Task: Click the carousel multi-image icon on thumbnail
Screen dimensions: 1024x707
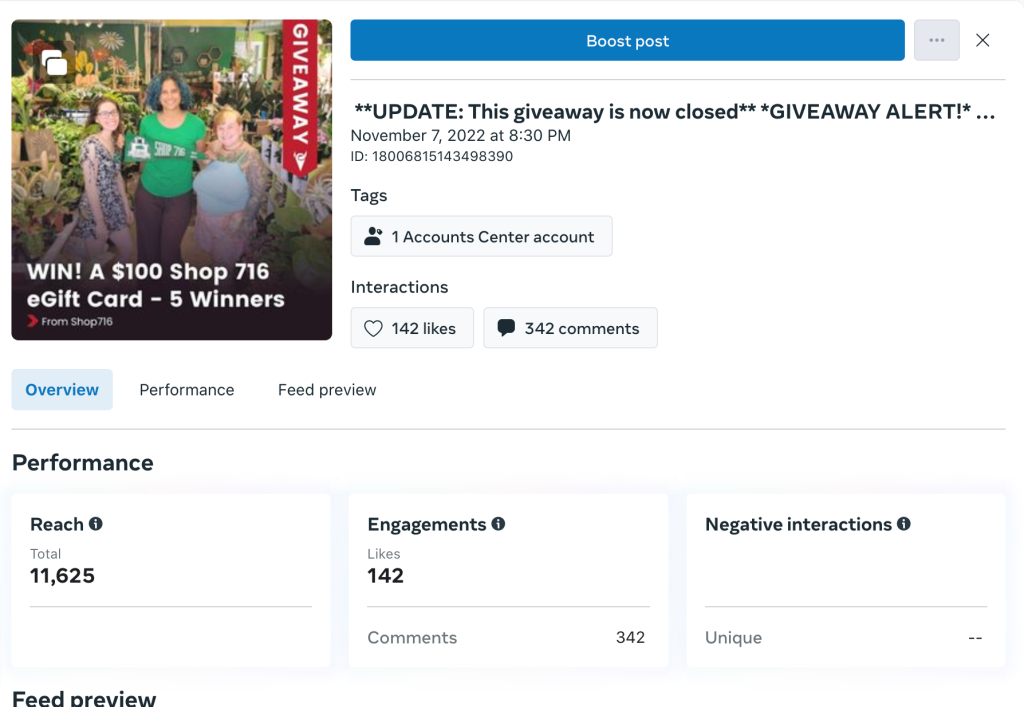Action: point(55,64)
